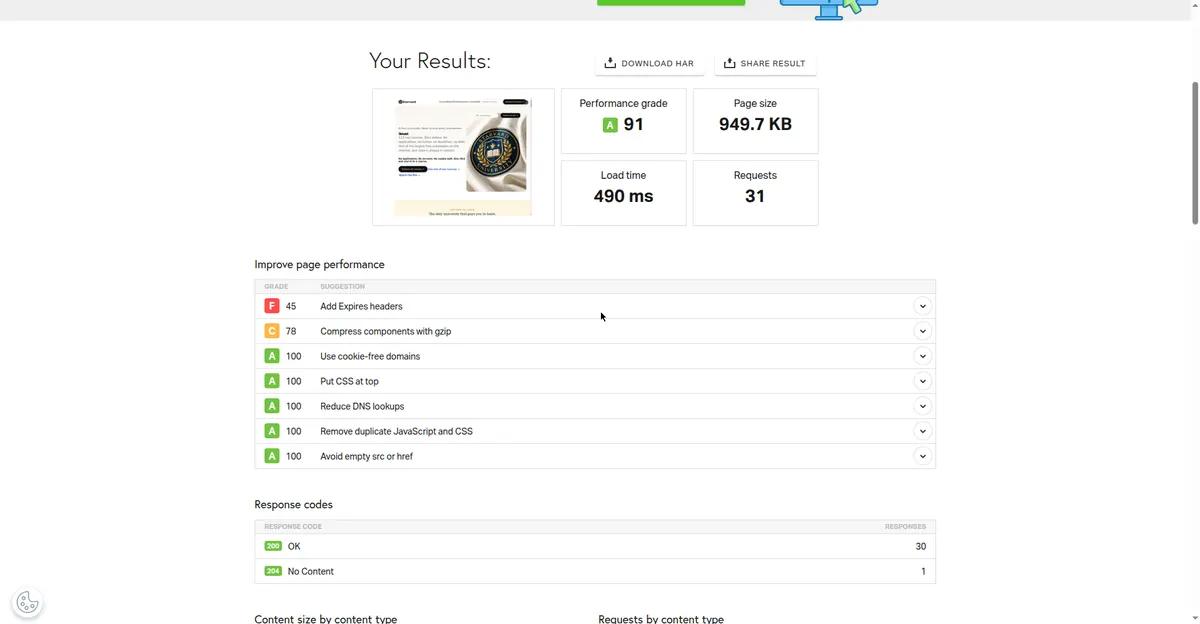This screenshot has height=624, width=1200.
Task: Click the C grade badge for gzip
Action: [272, 331]
